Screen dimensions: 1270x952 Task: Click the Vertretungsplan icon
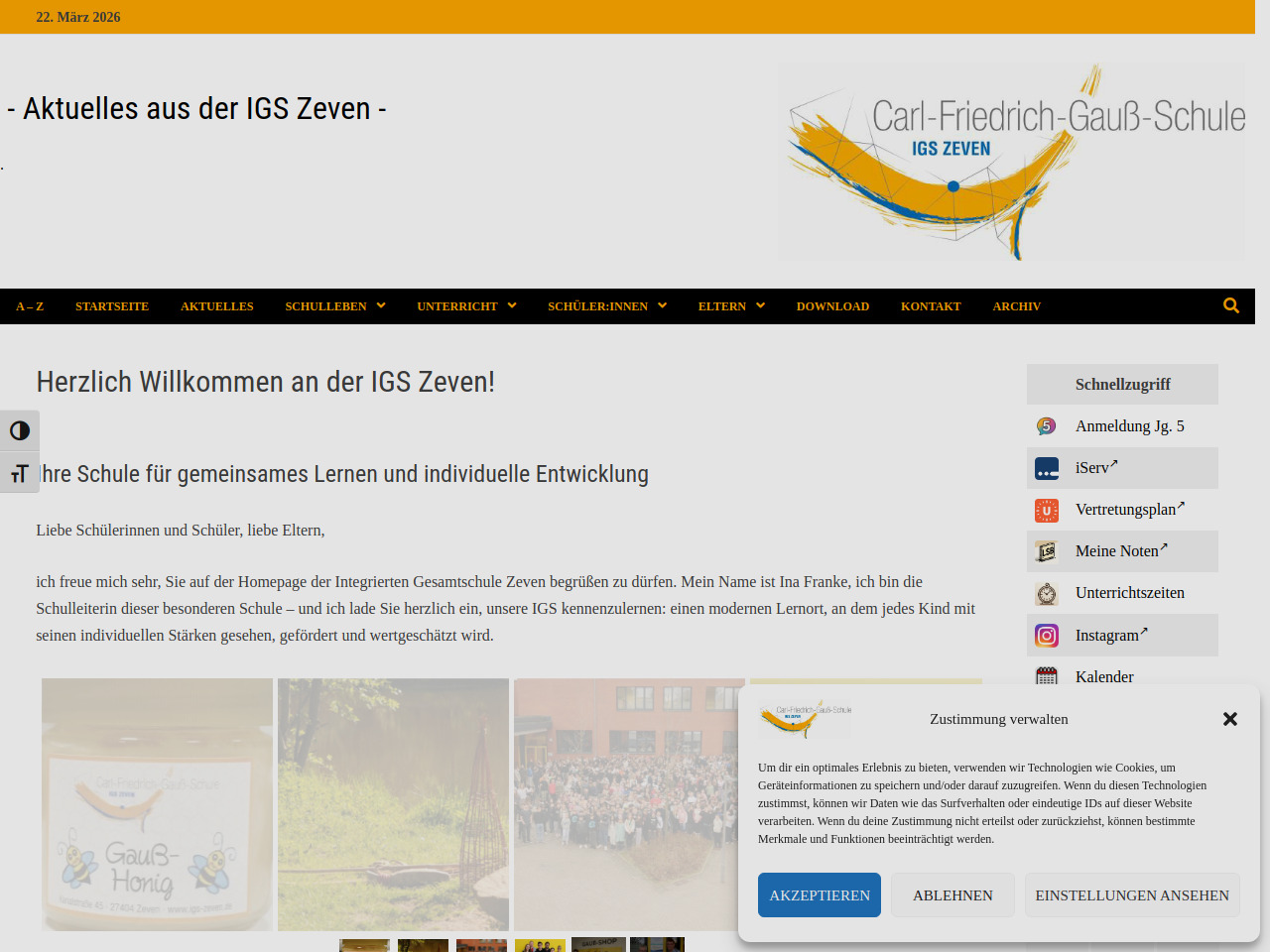point(1047,510)
